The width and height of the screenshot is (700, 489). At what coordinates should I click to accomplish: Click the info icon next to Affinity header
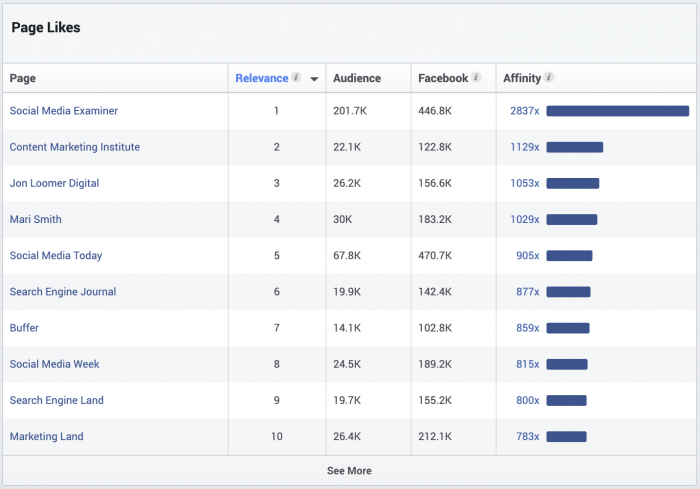point(549,78)
